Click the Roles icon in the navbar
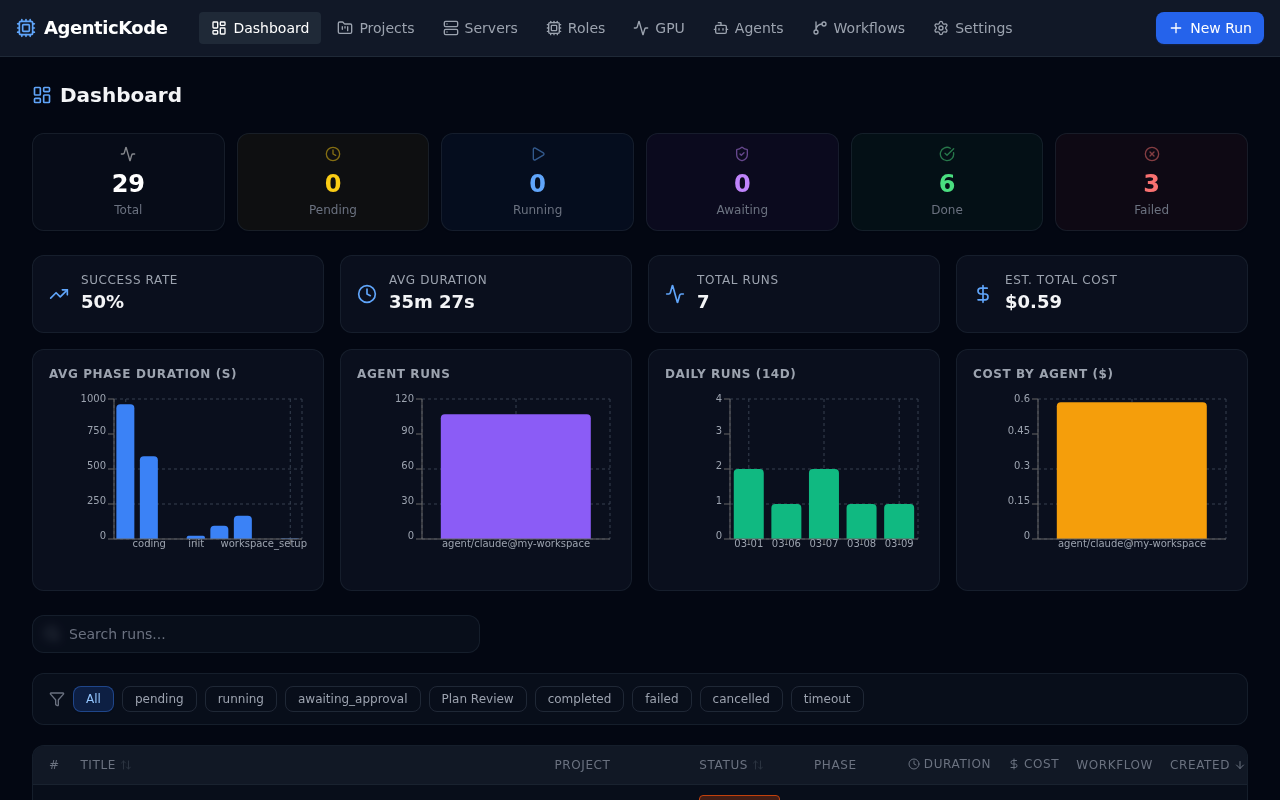 click(x=551, y=28)
